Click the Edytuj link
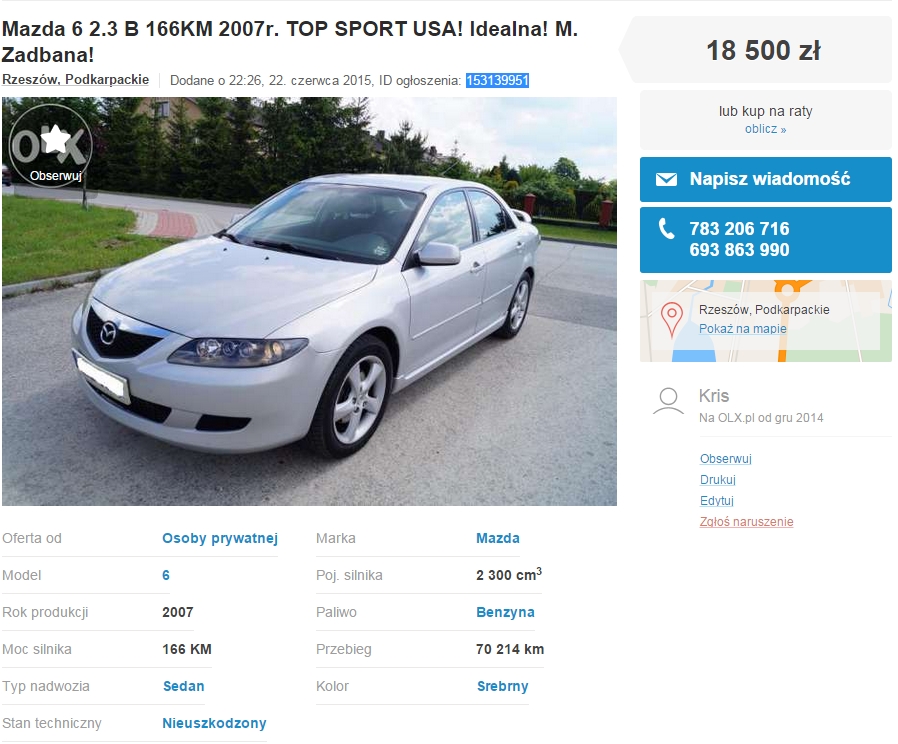The width and height of the screenshot is (898, 744). 716,501
